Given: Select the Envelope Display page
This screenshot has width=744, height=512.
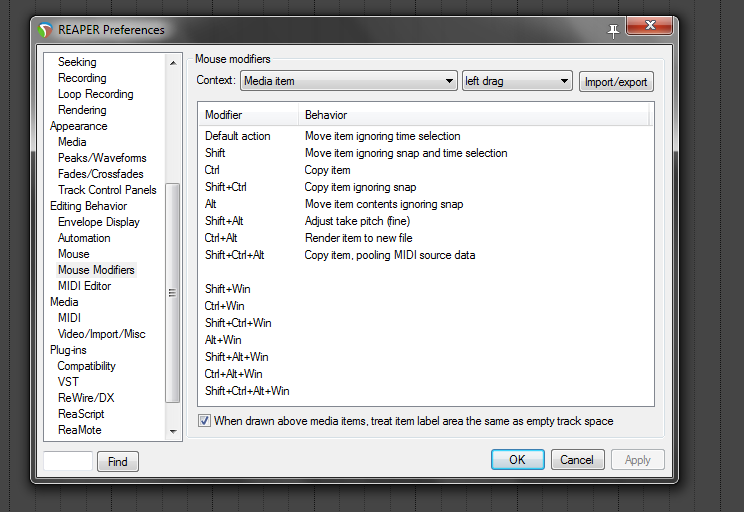Looking at the screenshot, I should (99, 222).
